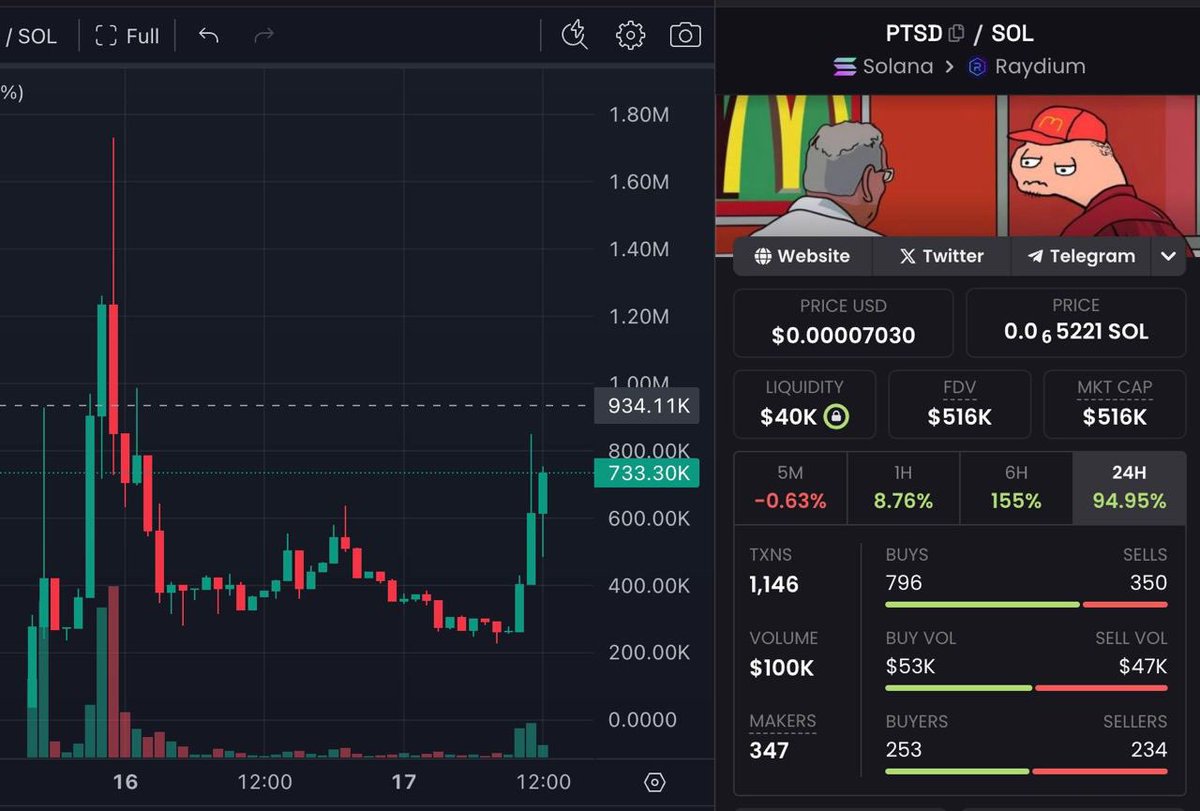Click the 400.00K price axis label
Image resolution: width=1200 pixels, height=811 pixels.
649,585
